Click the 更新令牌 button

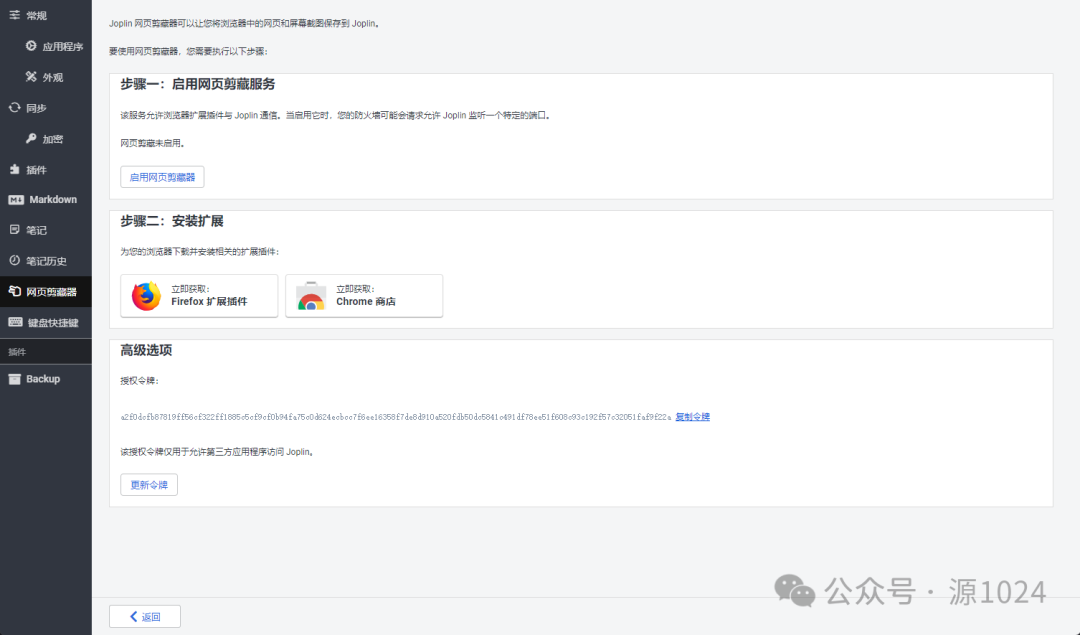tap(149, 485)
